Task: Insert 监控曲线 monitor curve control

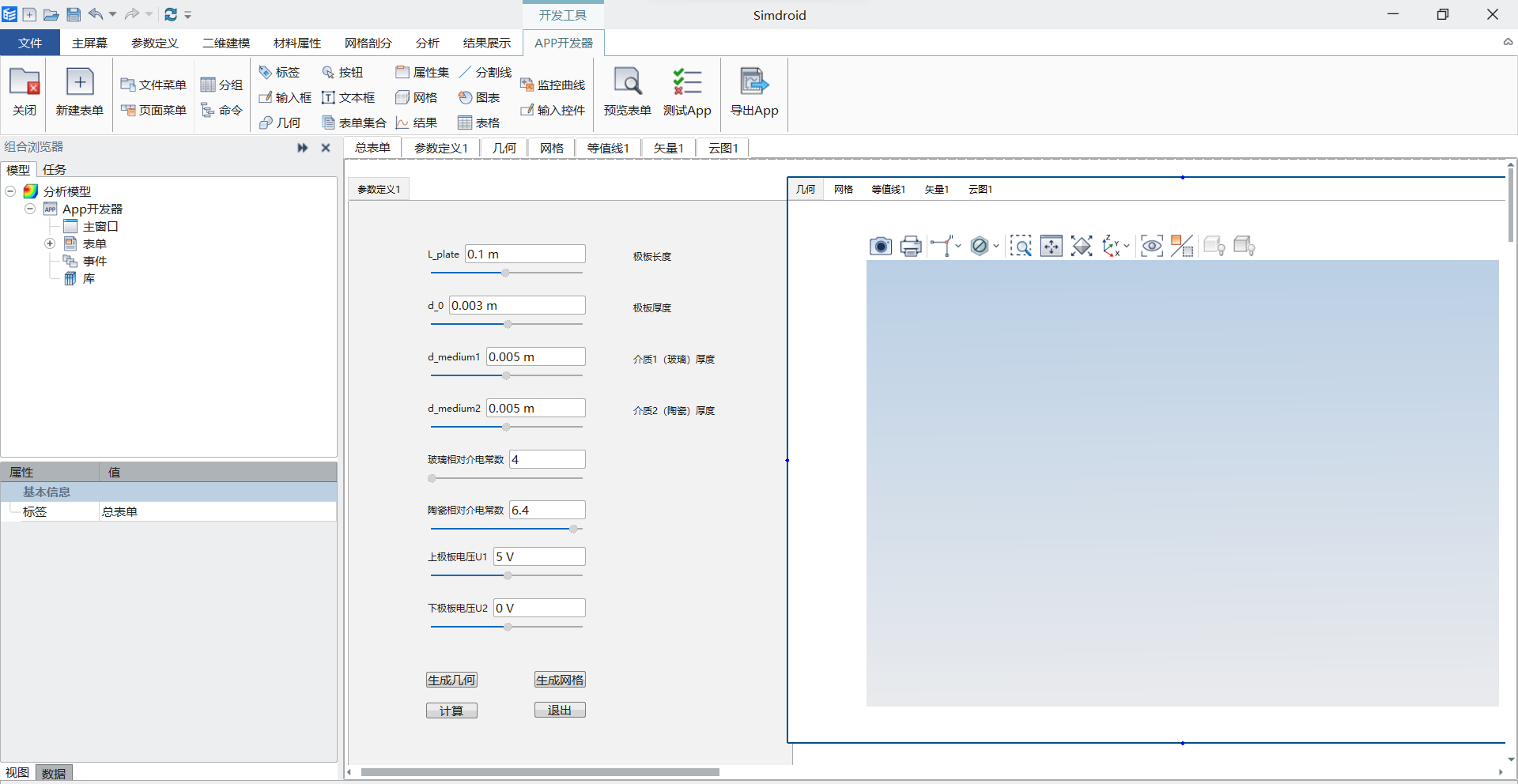Action: pos(553,85)
